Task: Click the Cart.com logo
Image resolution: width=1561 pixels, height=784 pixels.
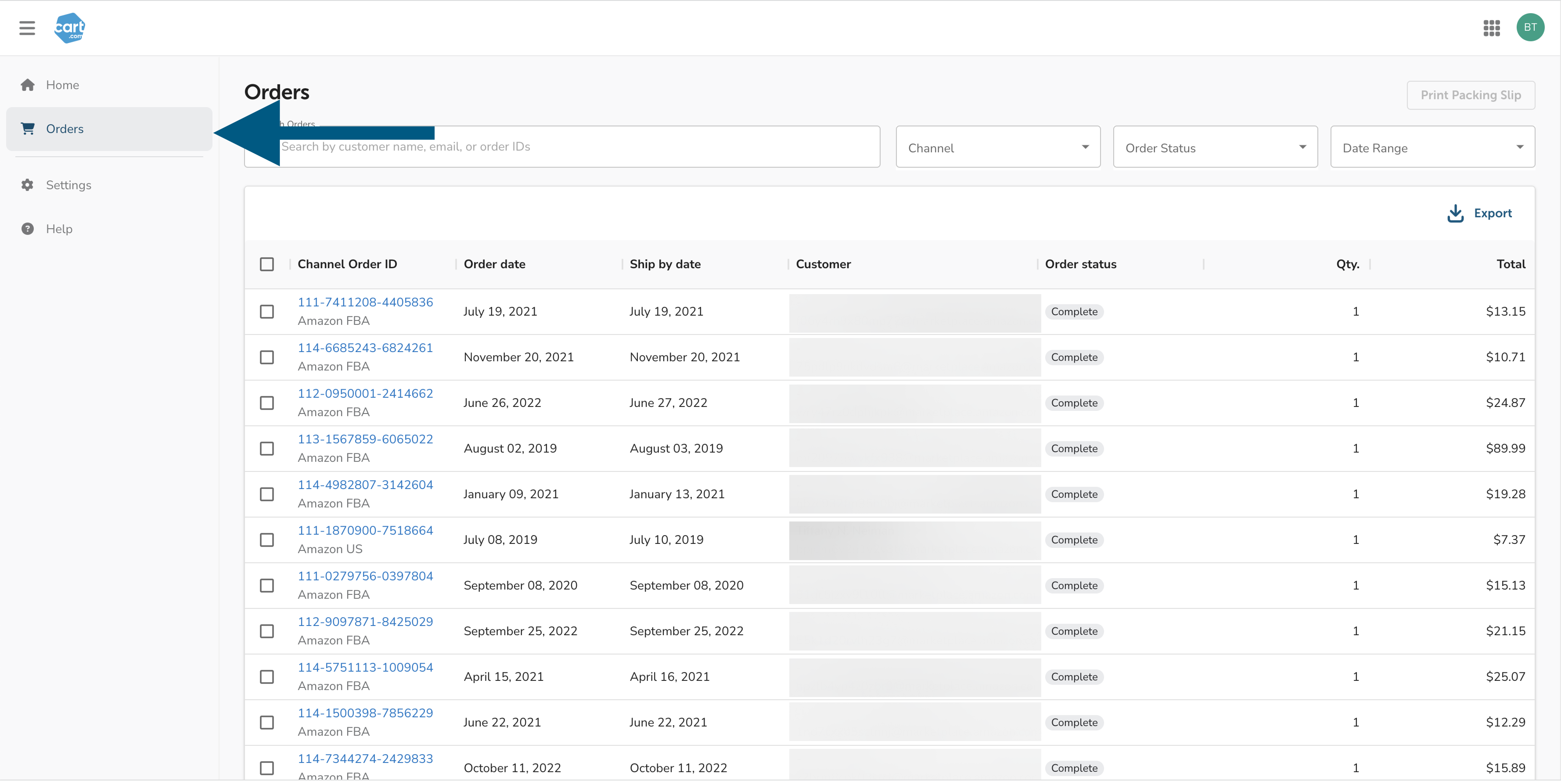Action: coord(70,28)
